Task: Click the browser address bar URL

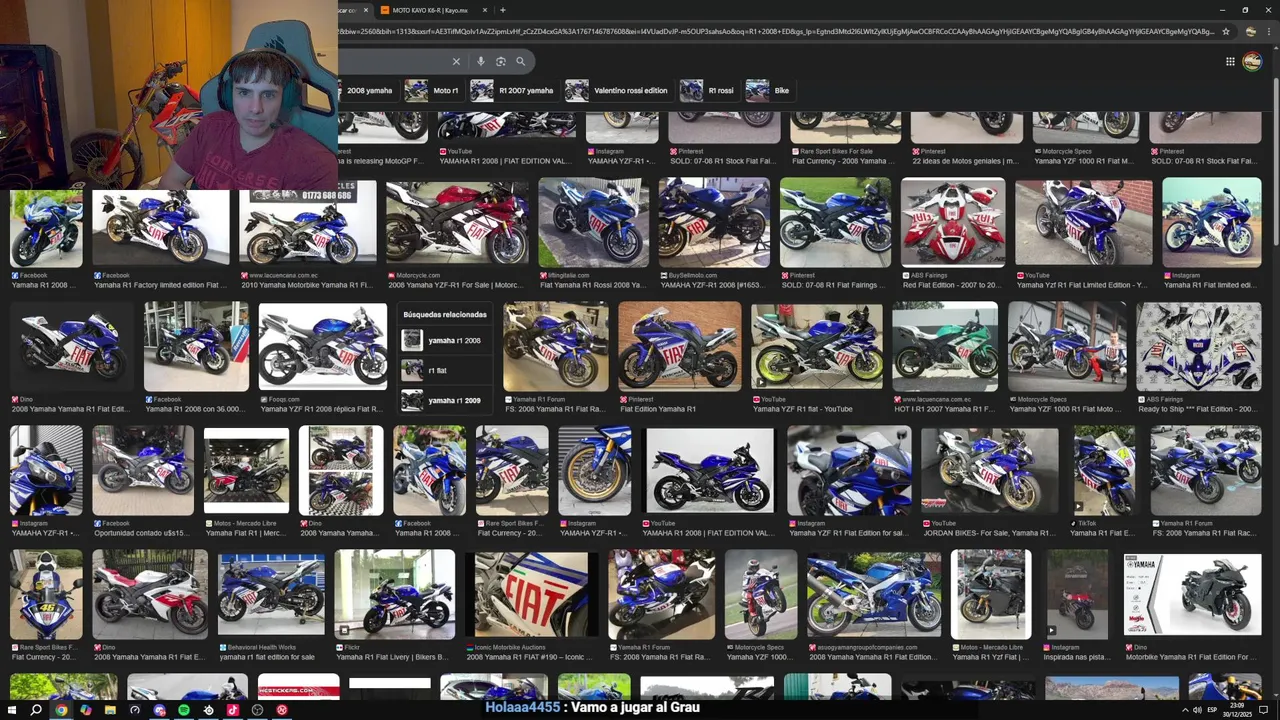Action: pyautogui.click(x=776, y=31)
